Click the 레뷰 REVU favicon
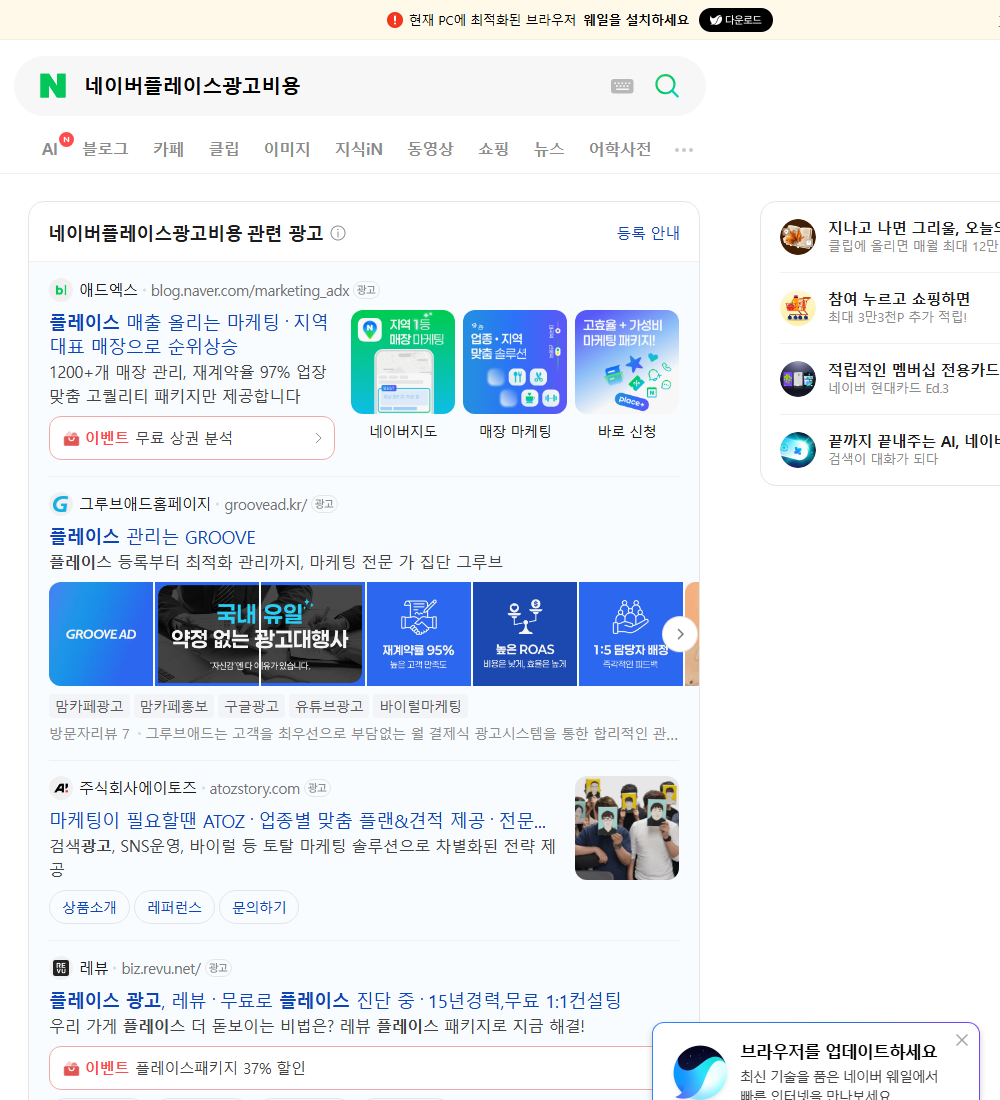 (61, 968)
